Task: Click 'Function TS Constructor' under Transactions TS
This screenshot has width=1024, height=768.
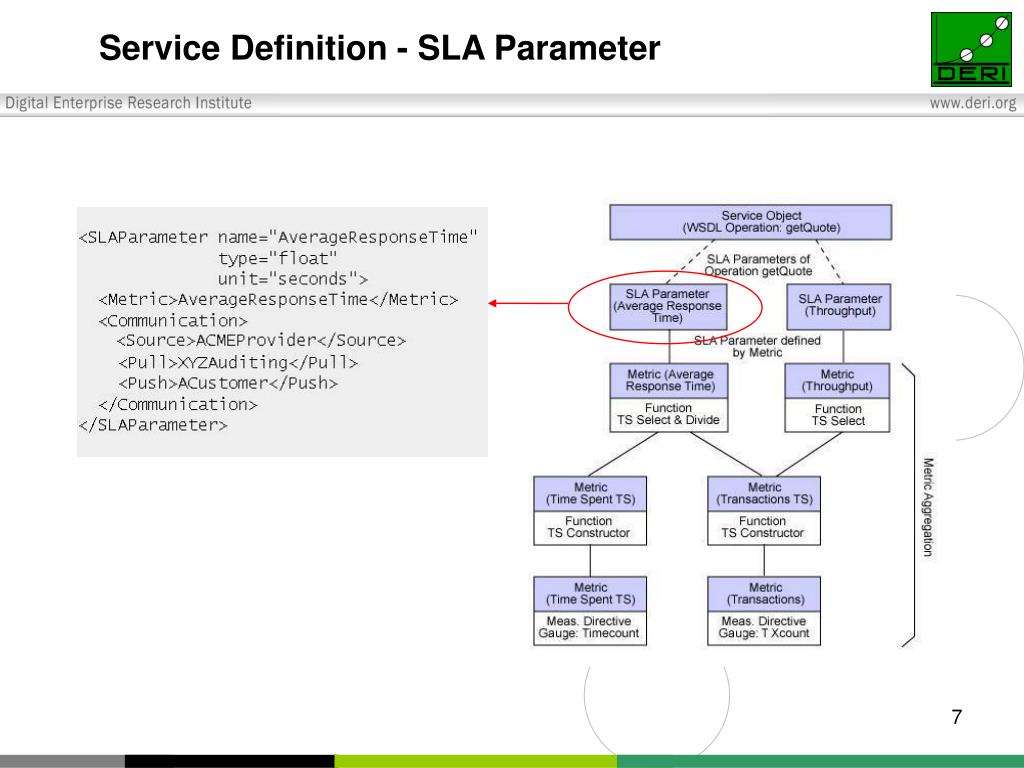Action: tap(764, 528)
